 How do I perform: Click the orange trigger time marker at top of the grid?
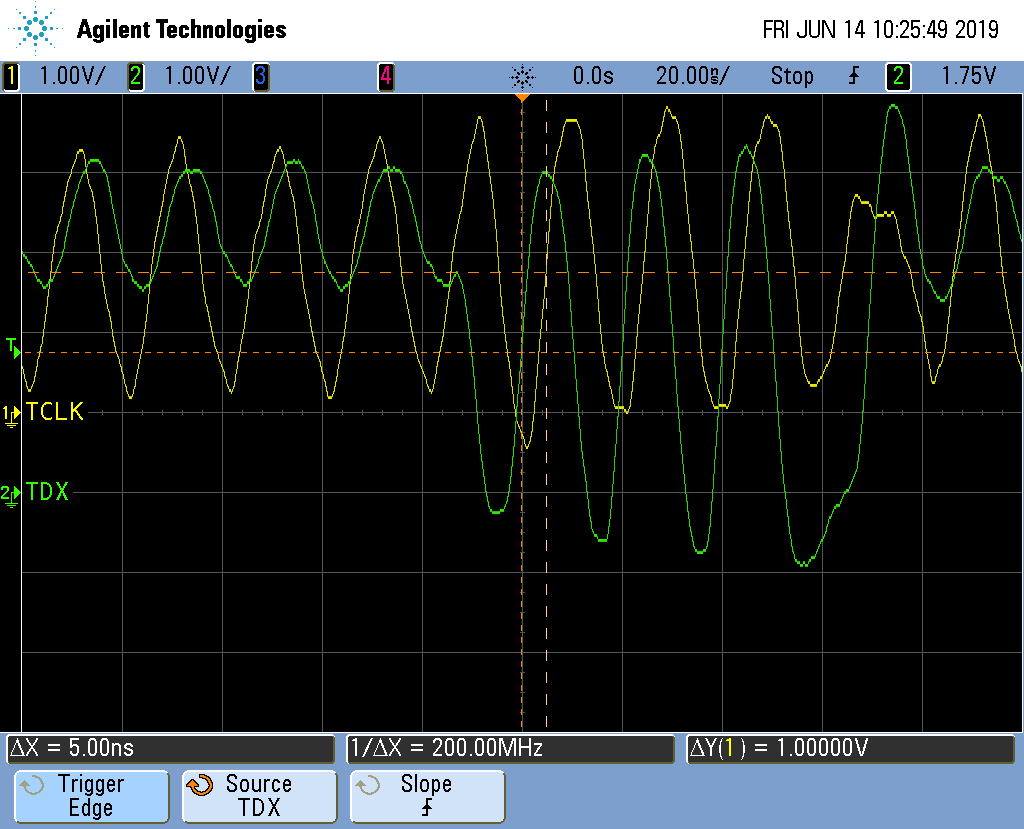522,98
